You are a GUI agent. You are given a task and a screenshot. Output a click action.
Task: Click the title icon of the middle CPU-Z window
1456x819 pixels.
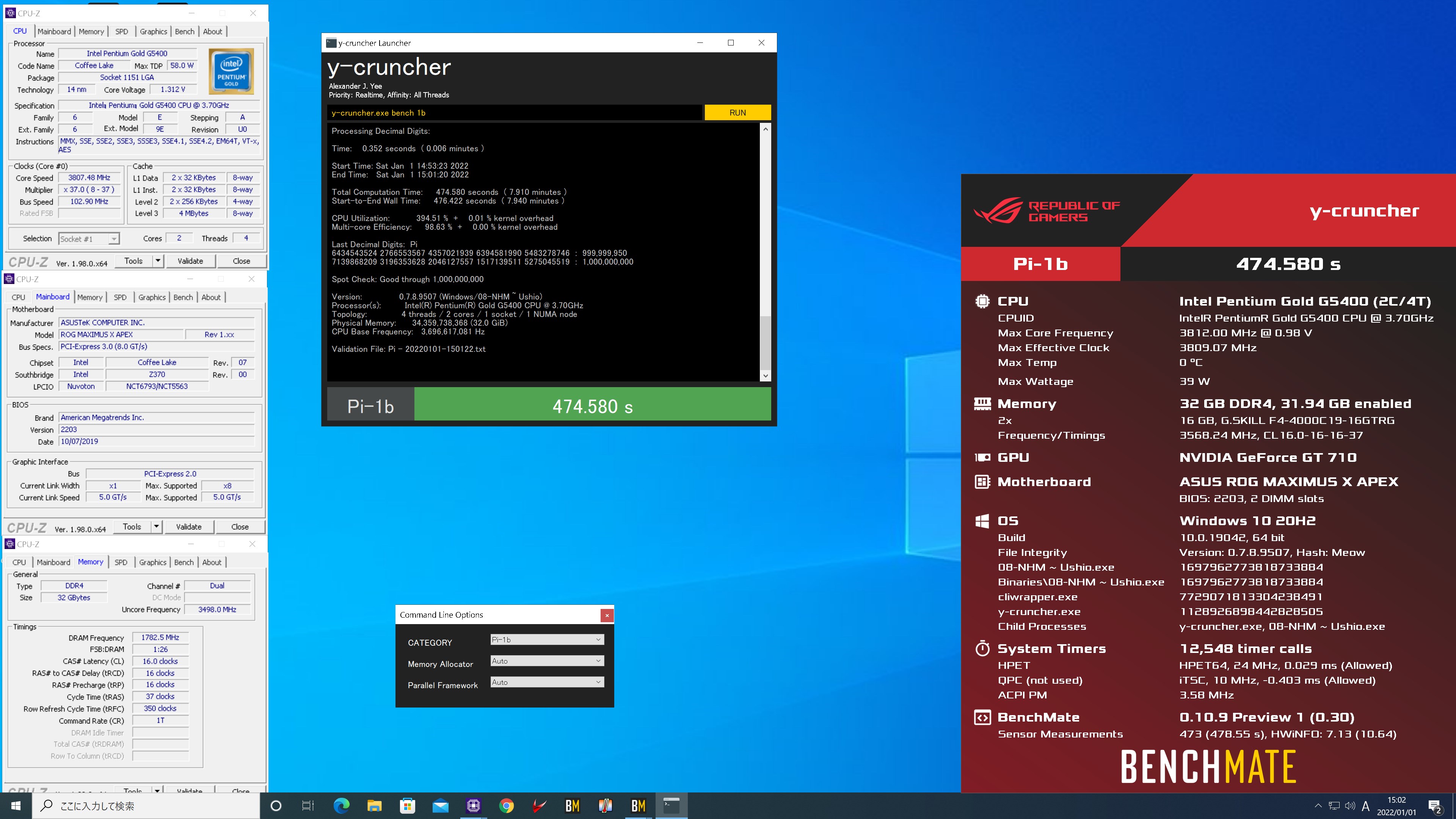pyautogui.click(x=9, y=279)
